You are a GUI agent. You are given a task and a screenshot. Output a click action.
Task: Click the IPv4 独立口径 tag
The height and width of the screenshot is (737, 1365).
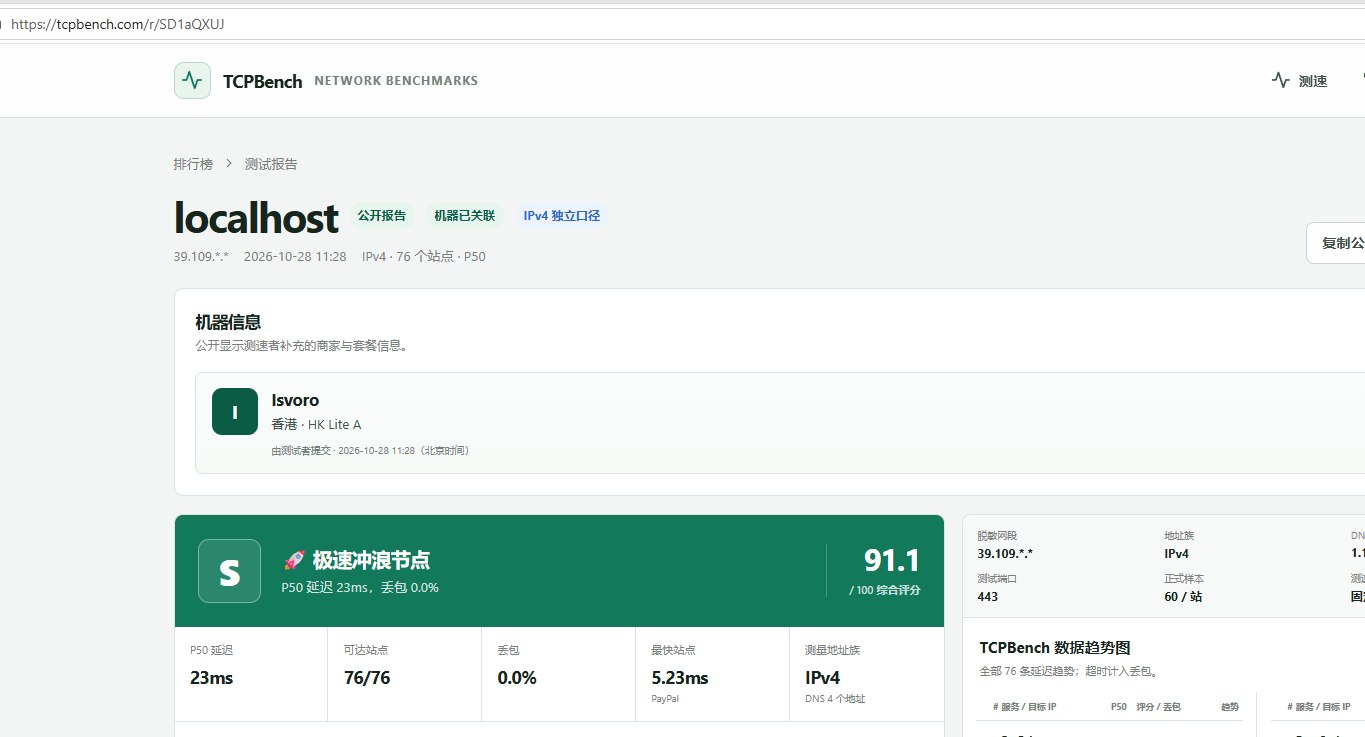click(562, 215)
